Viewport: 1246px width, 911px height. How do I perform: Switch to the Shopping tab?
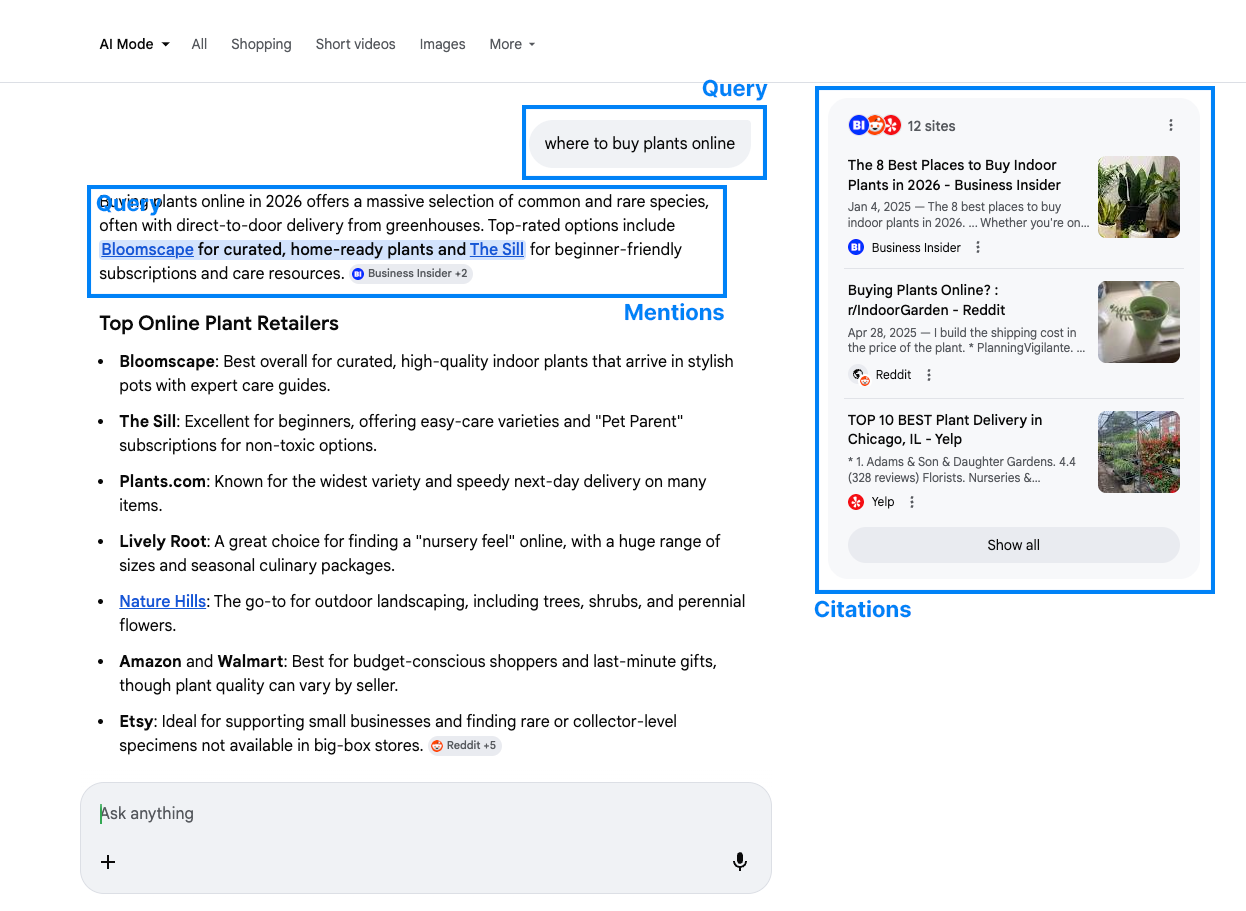pos(261,44)
